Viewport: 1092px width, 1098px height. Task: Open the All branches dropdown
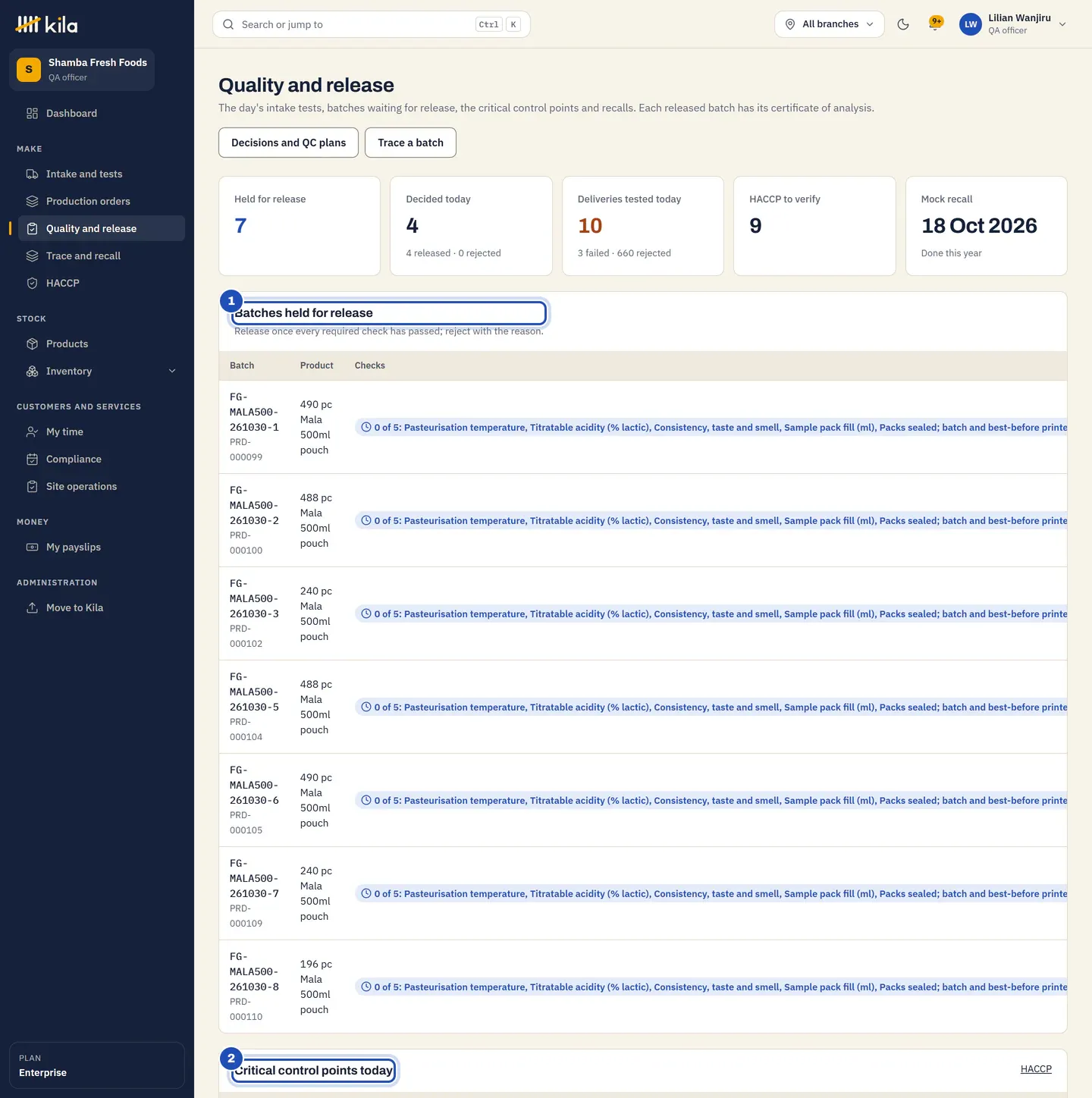(x=829, y=24)
